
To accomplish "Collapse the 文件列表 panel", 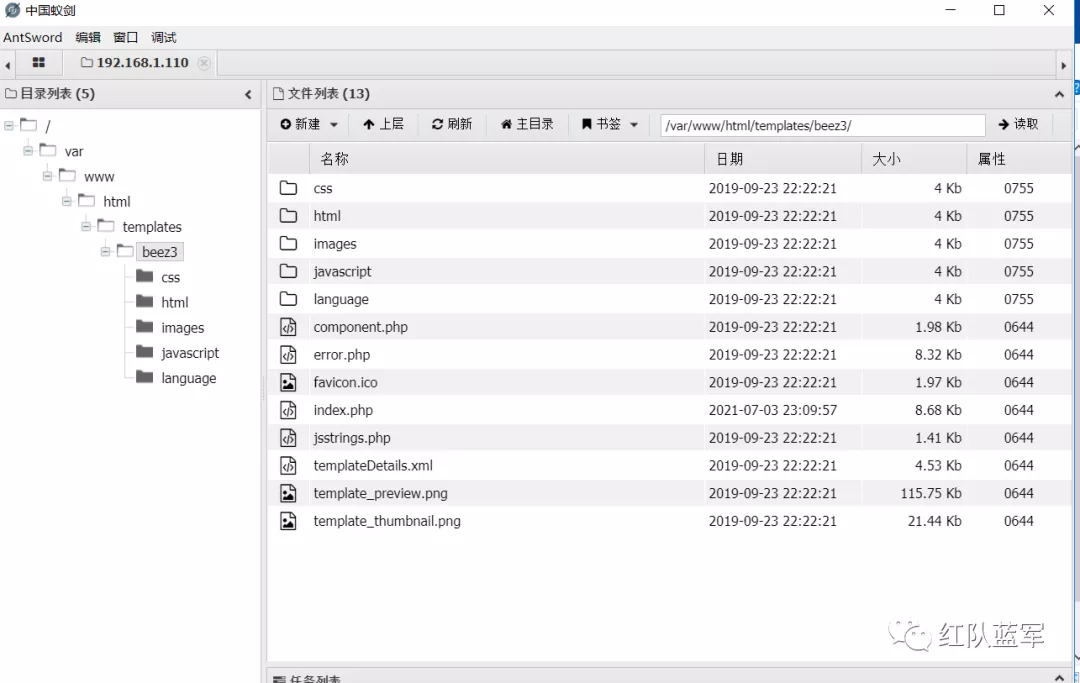I will pyautogui.click(x=1059, y=94).
